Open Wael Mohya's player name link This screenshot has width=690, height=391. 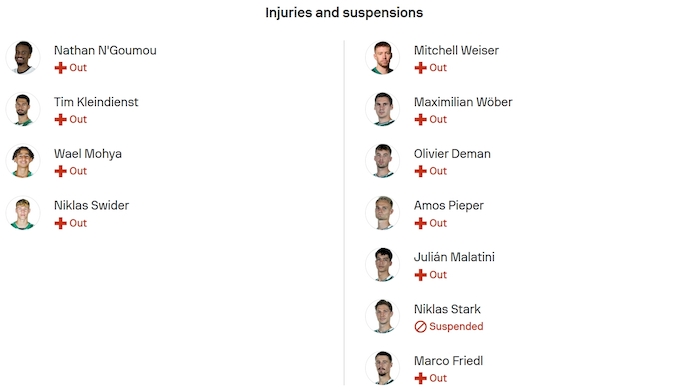[88, 153]
